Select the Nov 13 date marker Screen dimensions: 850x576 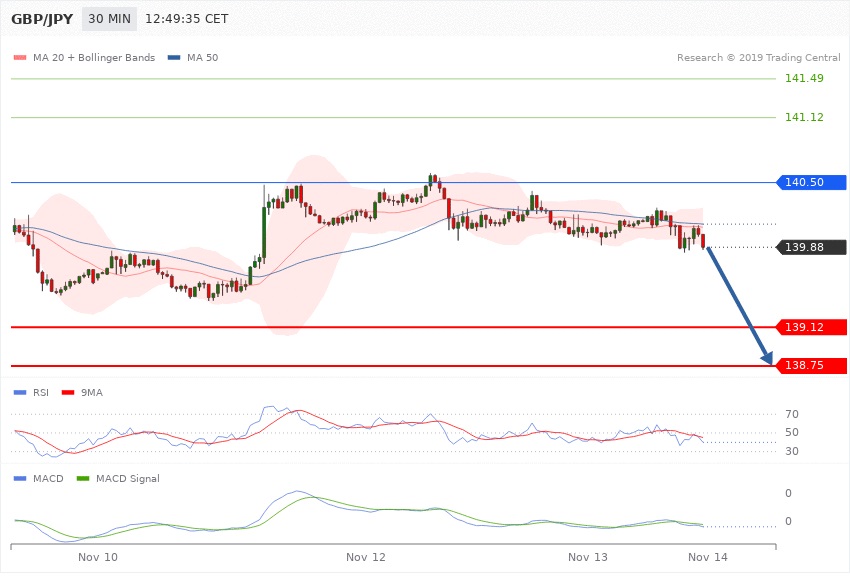pos(587,555)
